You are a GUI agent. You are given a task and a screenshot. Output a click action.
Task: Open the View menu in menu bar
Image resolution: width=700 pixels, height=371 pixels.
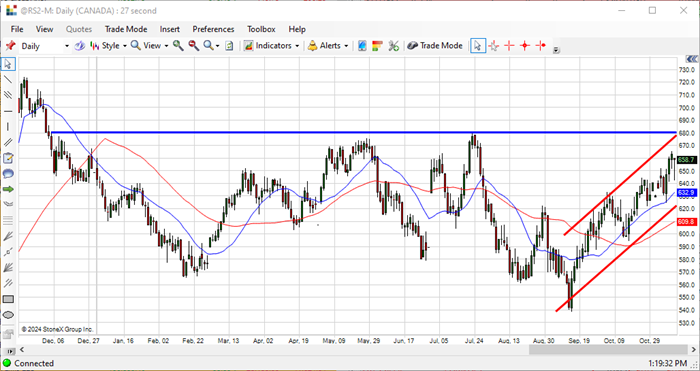pos(44,29)
